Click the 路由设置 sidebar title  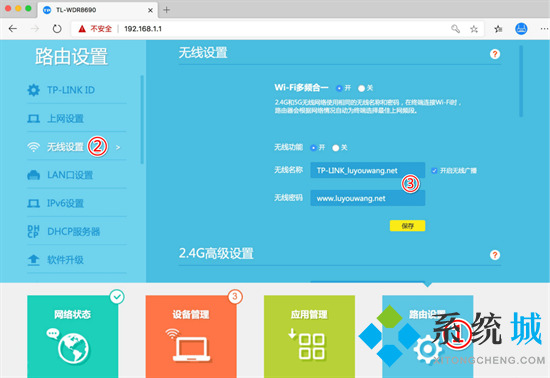(x=71, y=56)
